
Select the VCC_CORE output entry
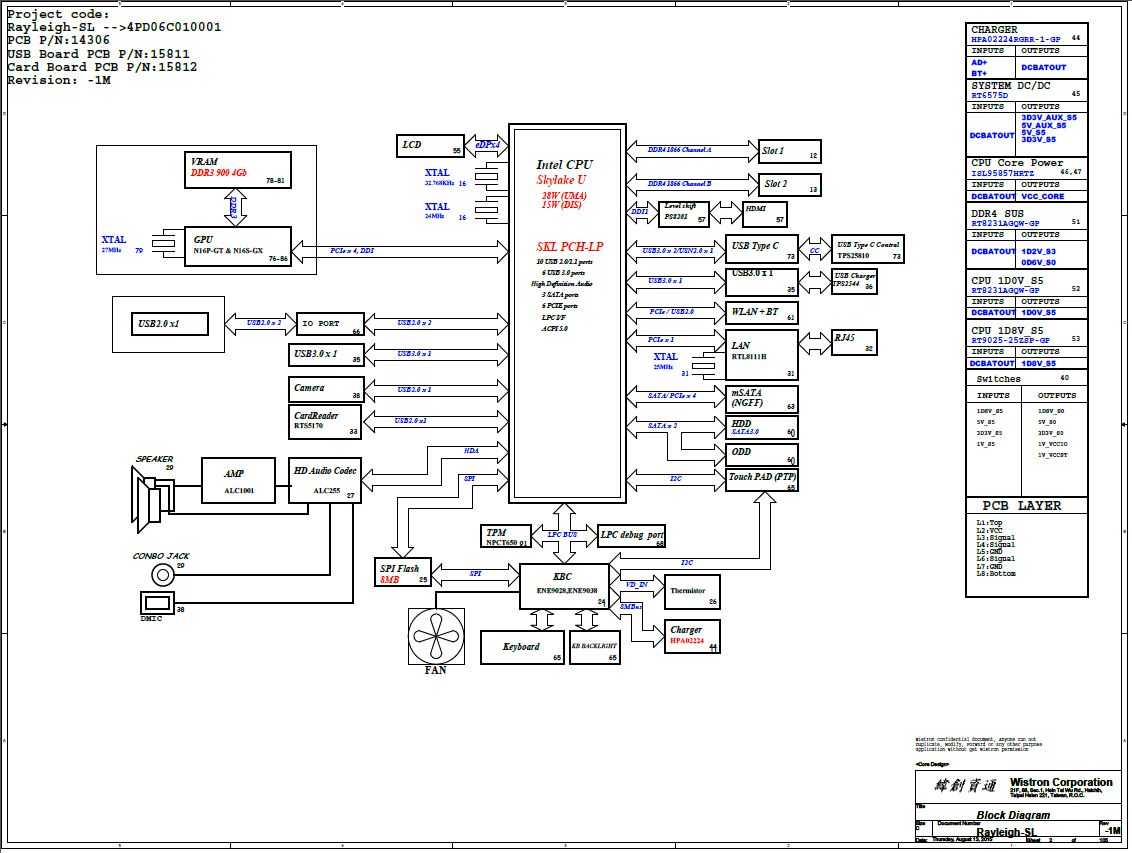pos(1042,196)
